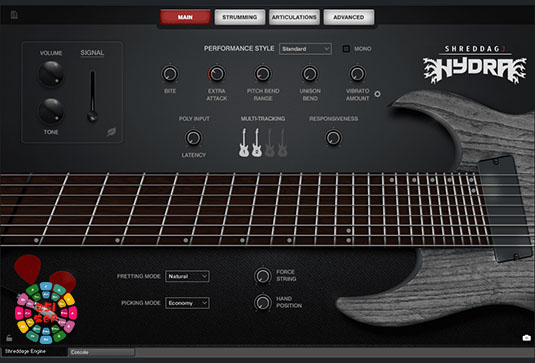Screen dimensions: 535x363
Task: Click the first multi-tracking guitar icon
Action: click(244, 143)
